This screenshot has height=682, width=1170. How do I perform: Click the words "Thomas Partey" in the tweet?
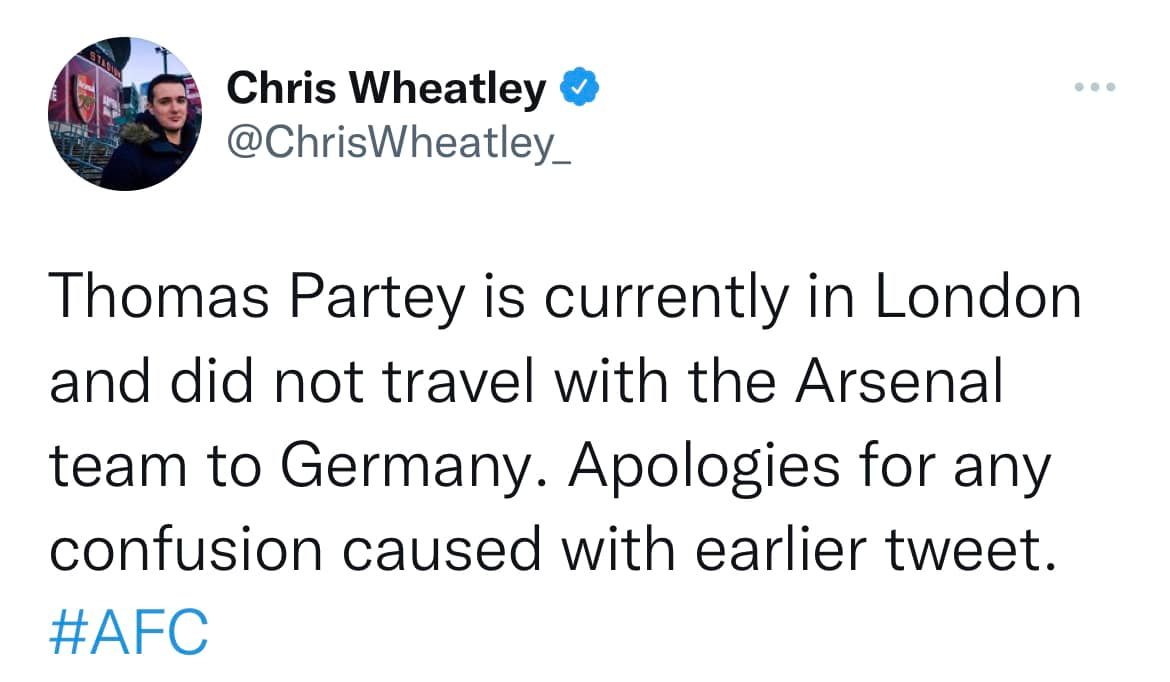260,298
